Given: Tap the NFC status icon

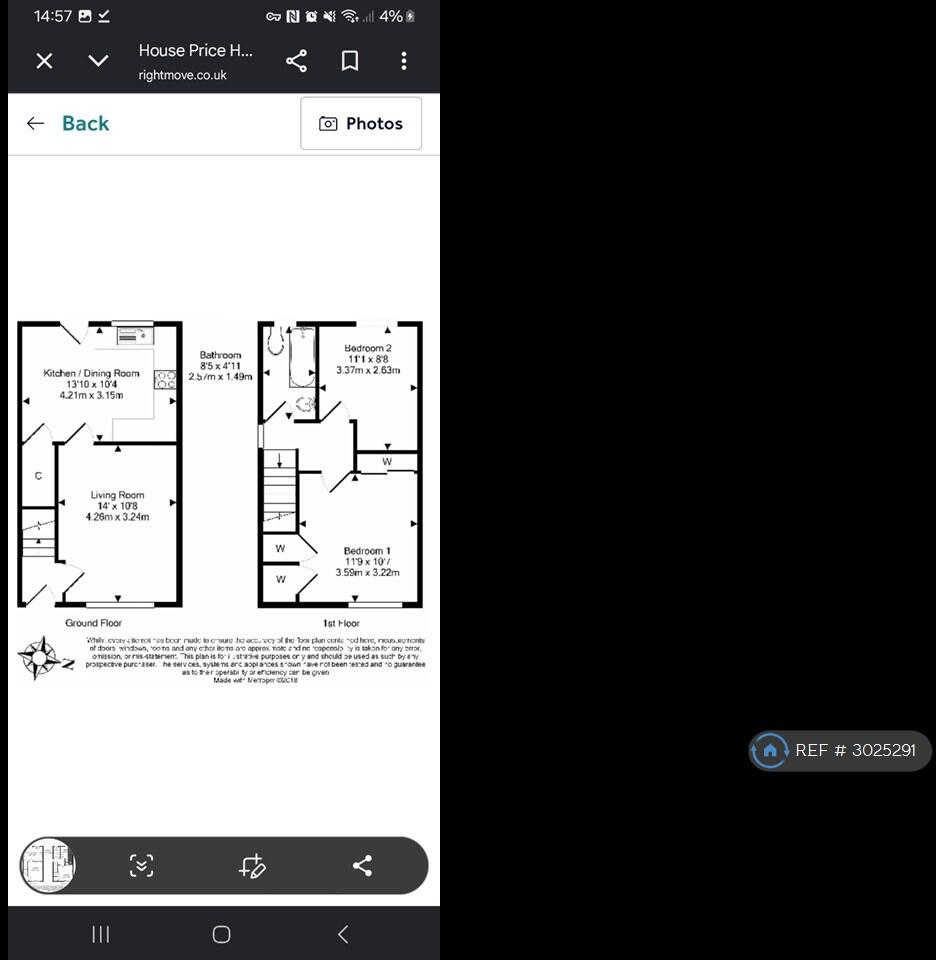Looking at the screenshot, I should point(293,17).
